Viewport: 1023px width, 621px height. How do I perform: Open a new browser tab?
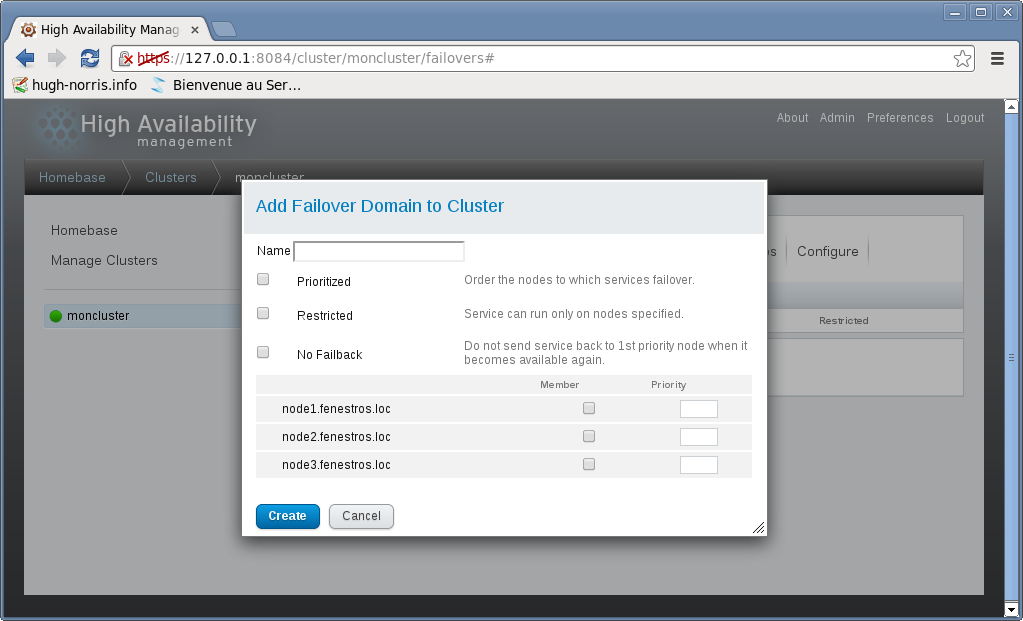pos(224,28)
